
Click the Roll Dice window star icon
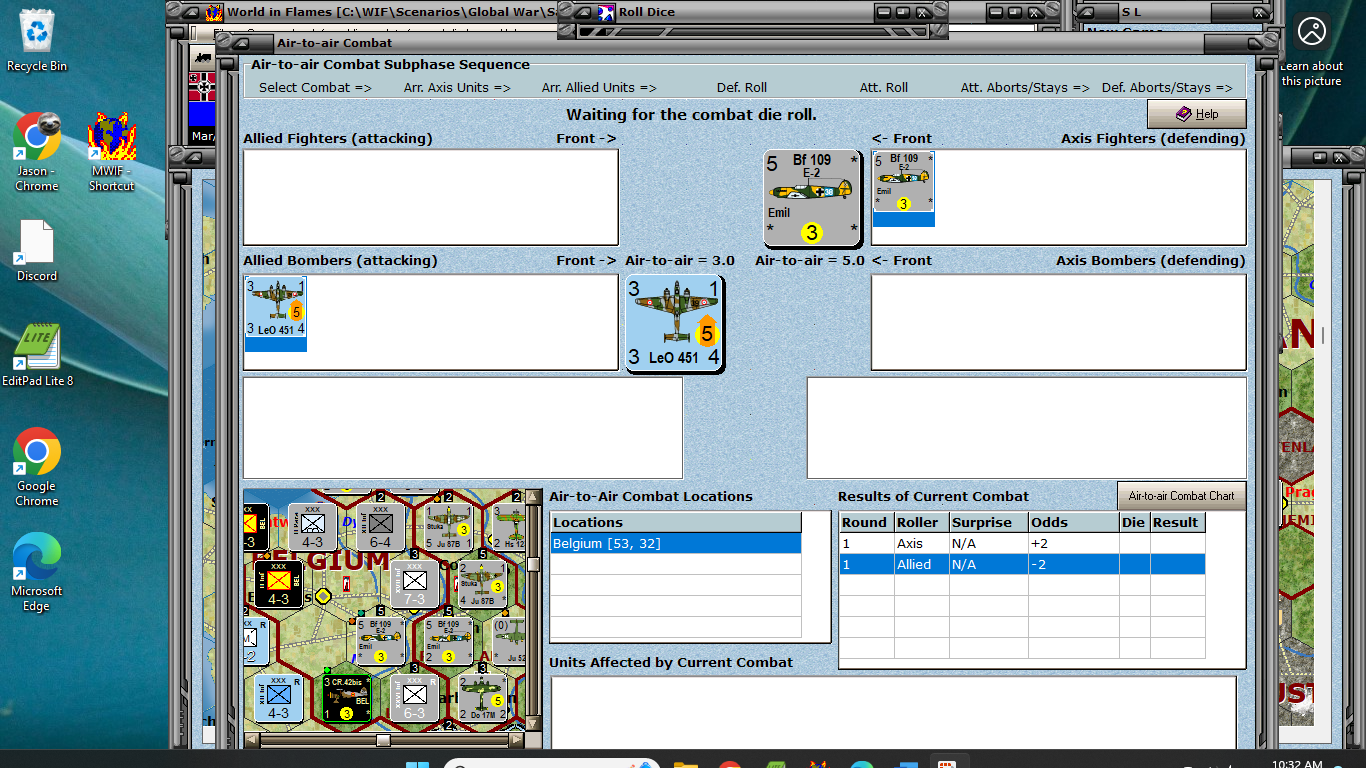pyautogui.click(x=606, y=12)
